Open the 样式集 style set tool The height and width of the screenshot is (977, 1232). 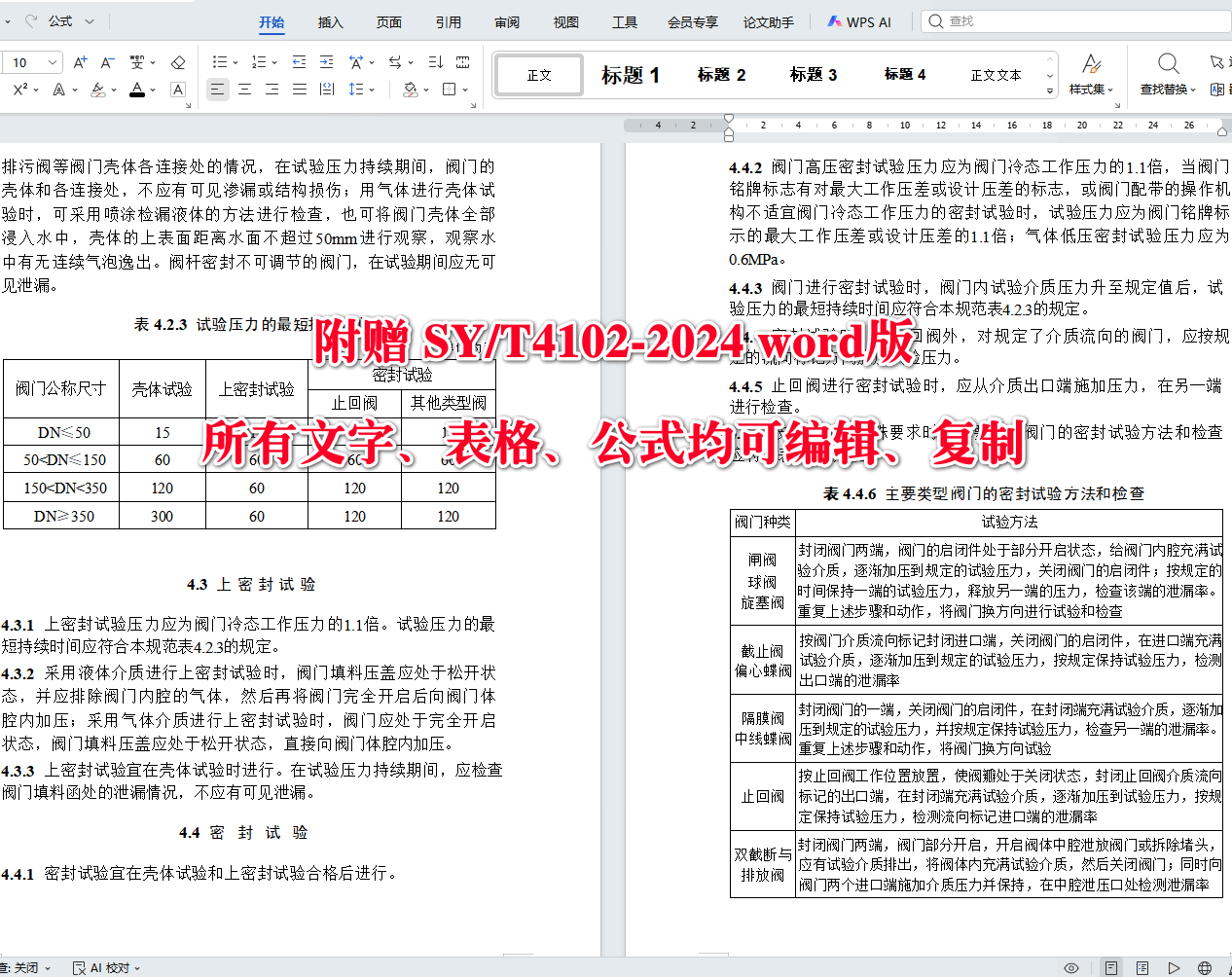(x=1091, y=74)
